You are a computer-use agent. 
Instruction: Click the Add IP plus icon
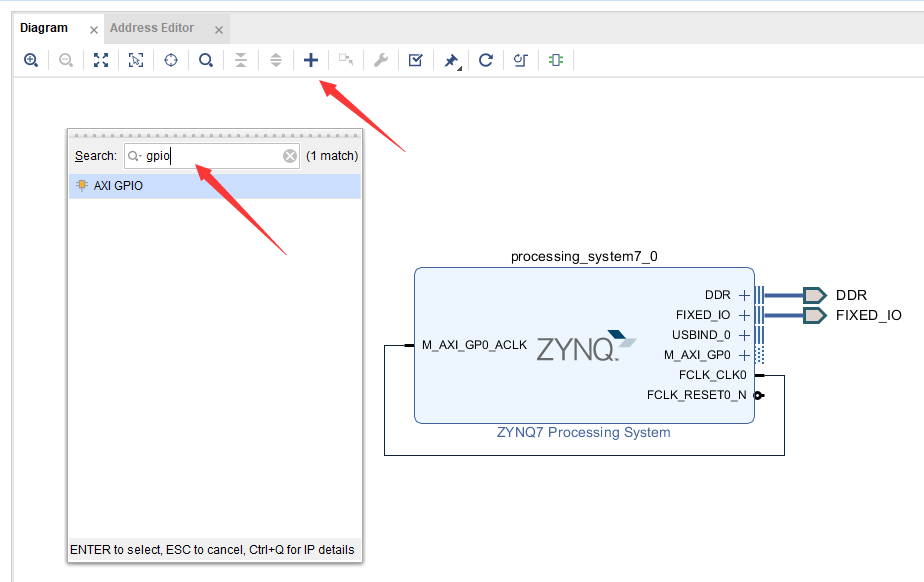[x=311, y=60]
